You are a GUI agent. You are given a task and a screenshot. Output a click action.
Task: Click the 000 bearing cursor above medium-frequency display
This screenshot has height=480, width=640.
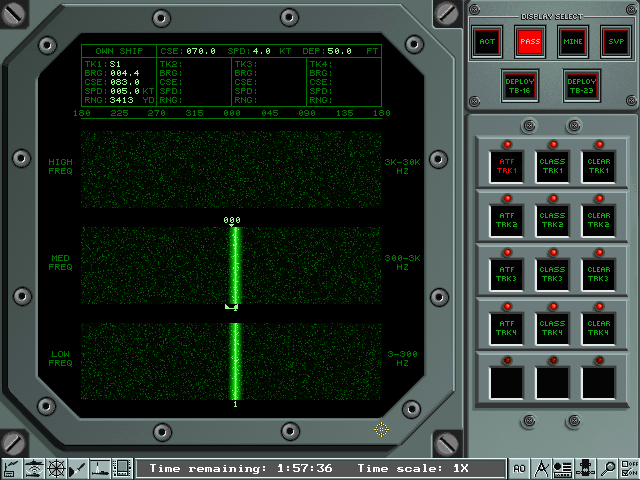pyautogui.click(x=232, y=220)
